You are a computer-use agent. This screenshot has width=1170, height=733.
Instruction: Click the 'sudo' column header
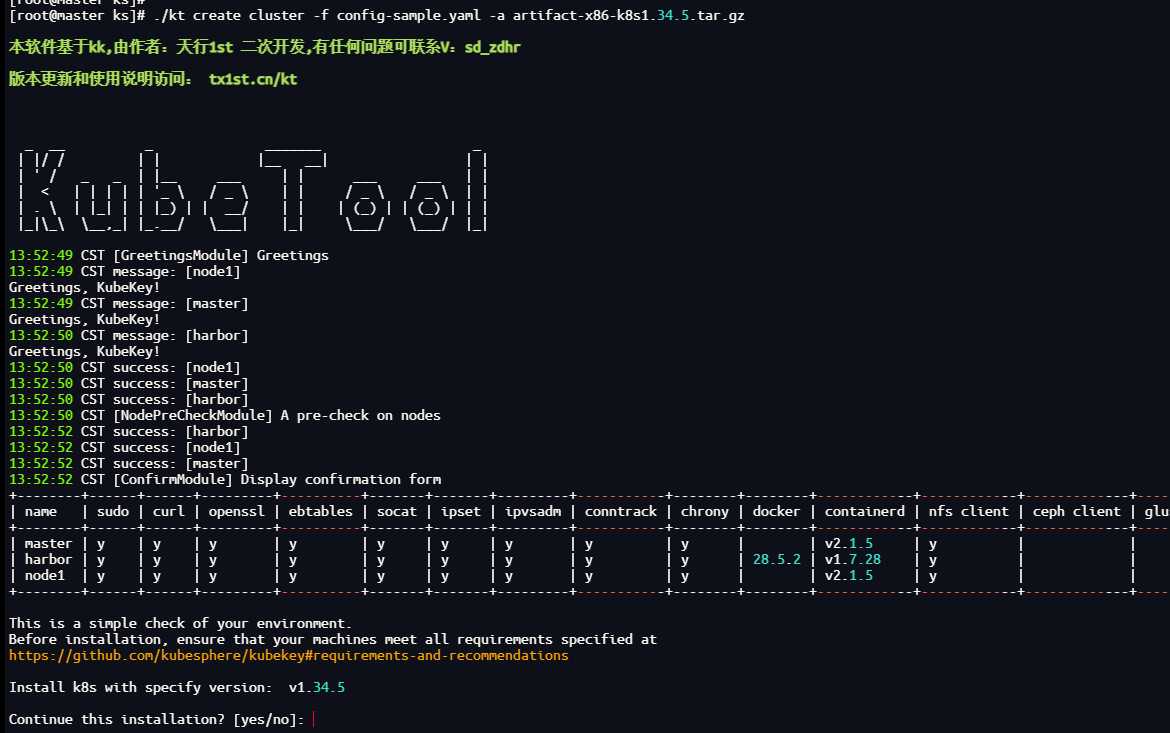point(113,511)
